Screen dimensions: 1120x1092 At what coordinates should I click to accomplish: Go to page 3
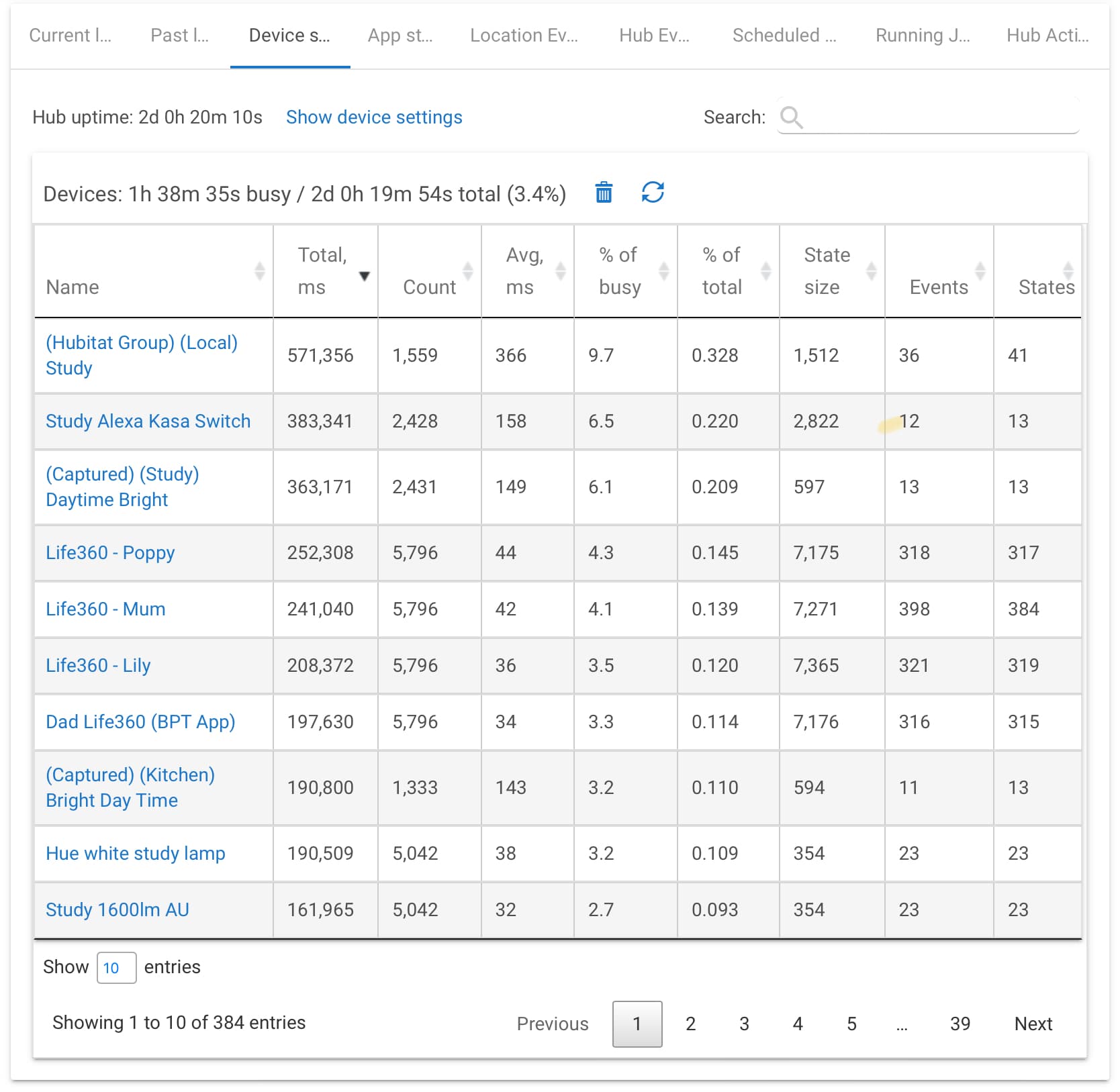(744, 1024)
